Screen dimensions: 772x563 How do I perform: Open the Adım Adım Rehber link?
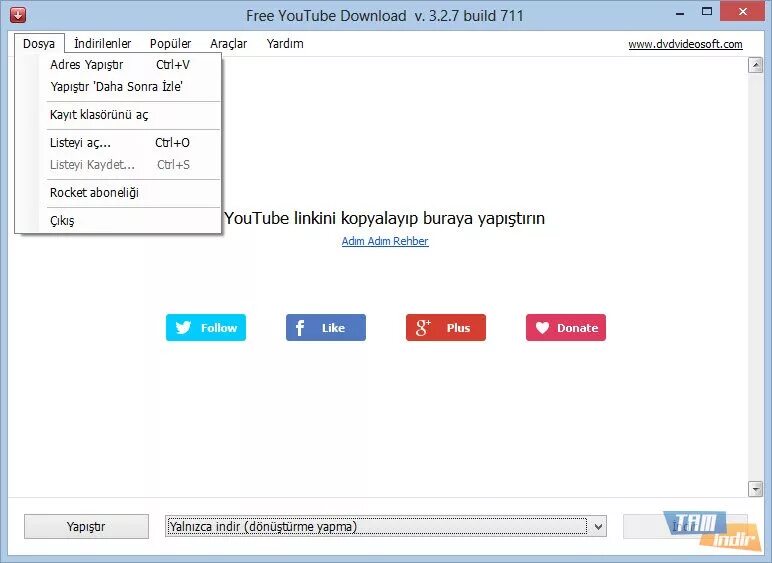(385, 241)
